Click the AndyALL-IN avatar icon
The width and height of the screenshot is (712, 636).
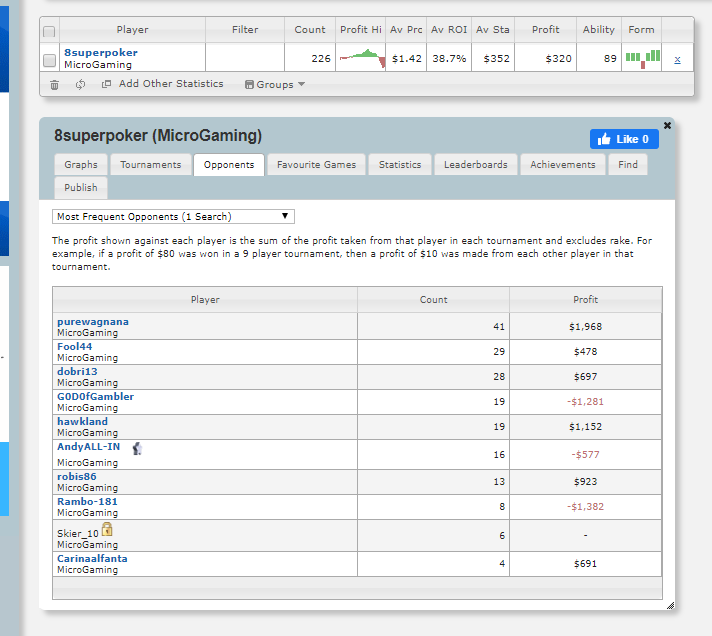[x=137, y=449]
